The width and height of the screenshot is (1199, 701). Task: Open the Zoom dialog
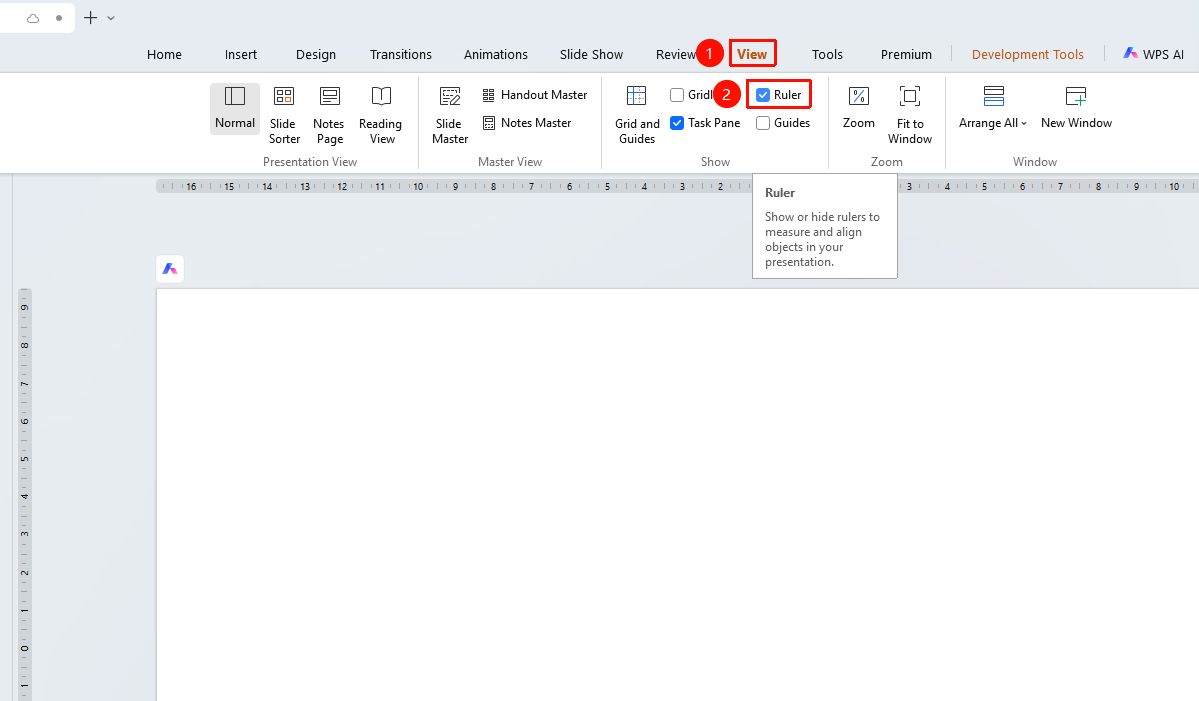859,108
